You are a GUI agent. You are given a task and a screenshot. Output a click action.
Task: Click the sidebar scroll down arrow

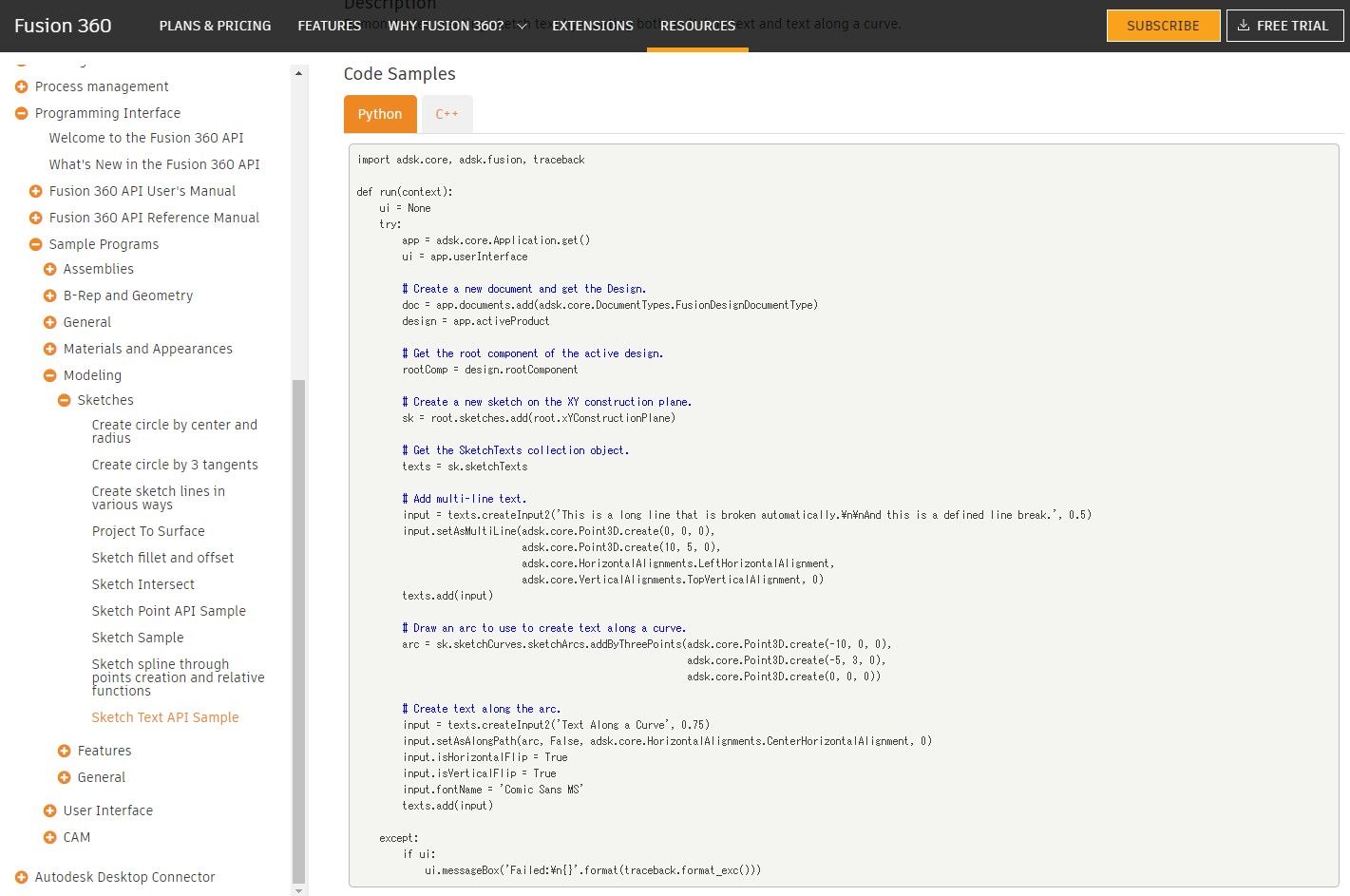(299, 890)
